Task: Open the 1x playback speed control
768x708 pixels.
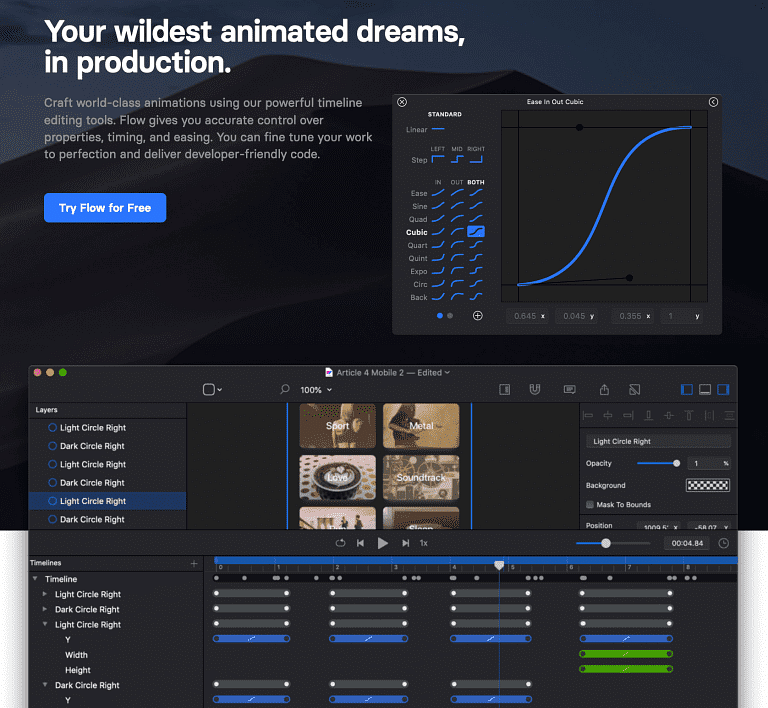Action: click(424, 543)
